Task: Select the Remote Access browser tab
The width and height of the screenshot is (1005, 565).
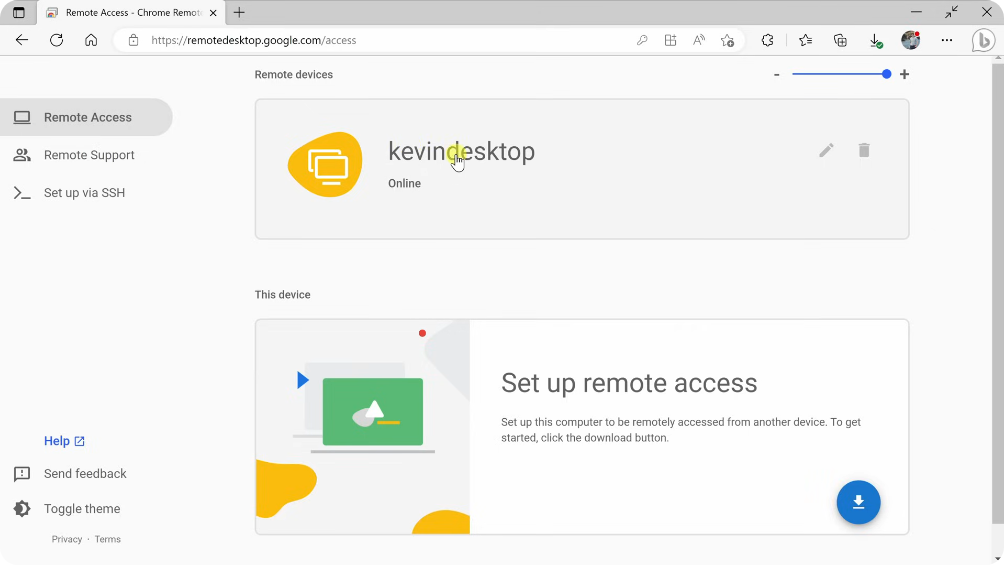Action: point(131,12)
